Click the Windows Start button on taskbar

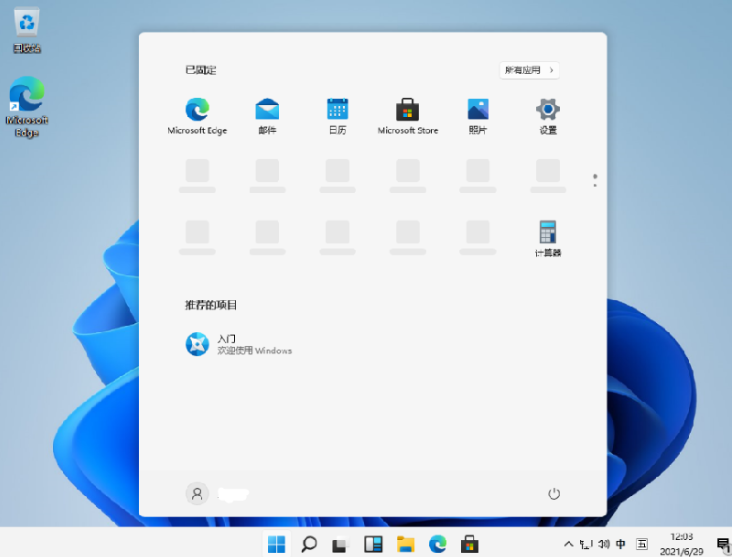(276, 544)
